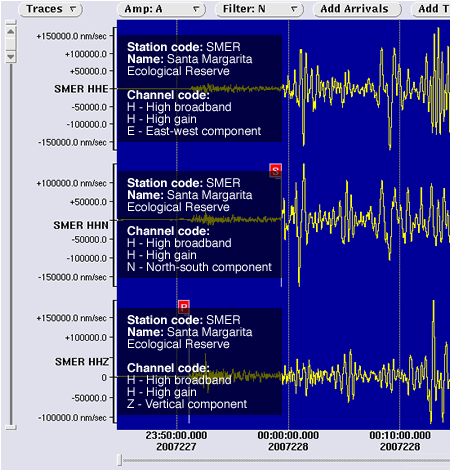
Task: Click the vertical scrollbar down arrow
Action: click(11, 56)
